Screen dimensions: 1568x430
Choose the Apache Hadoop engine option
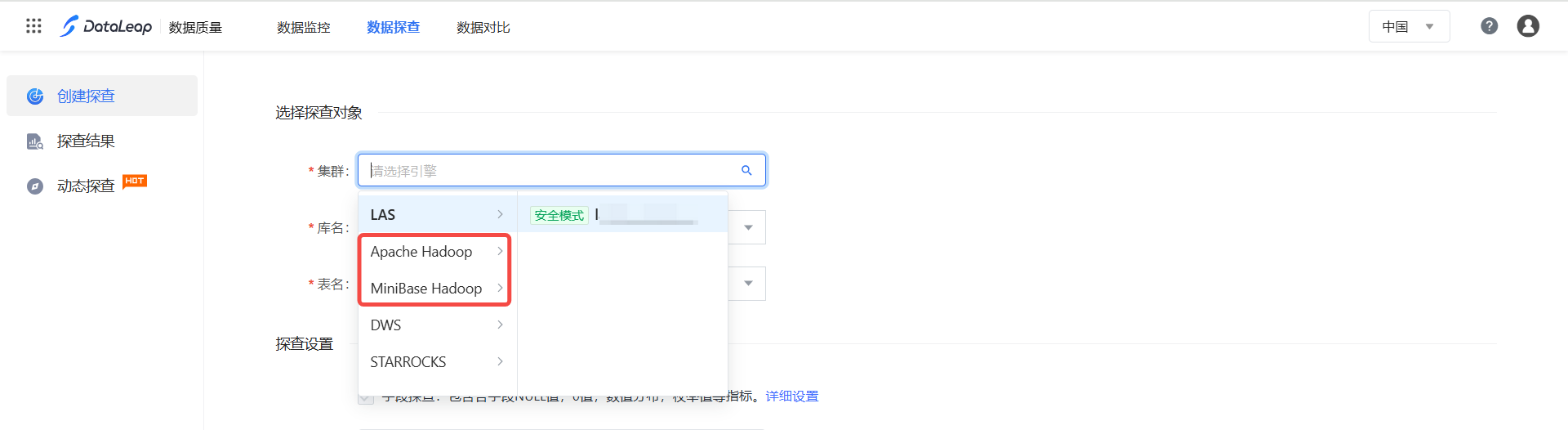[438, 251]
